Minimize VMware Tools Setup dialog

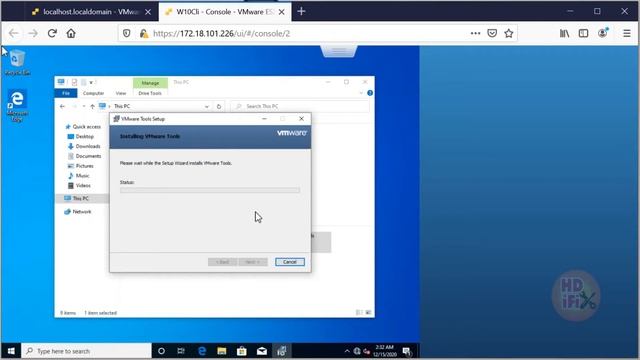point(264,119)
